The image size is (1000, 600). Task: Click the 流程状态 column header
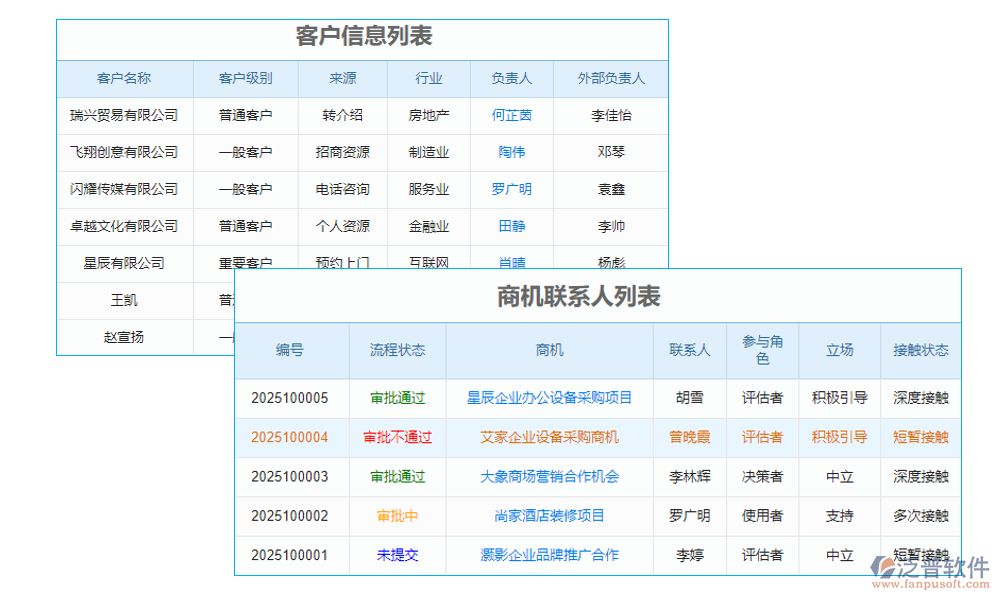pos(398,351)
